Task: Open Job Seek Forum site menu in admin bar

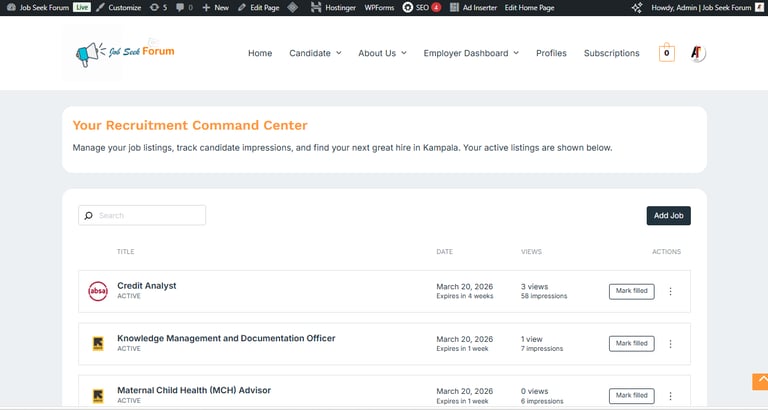Action: pyautogui.click(x=38, y=7)
